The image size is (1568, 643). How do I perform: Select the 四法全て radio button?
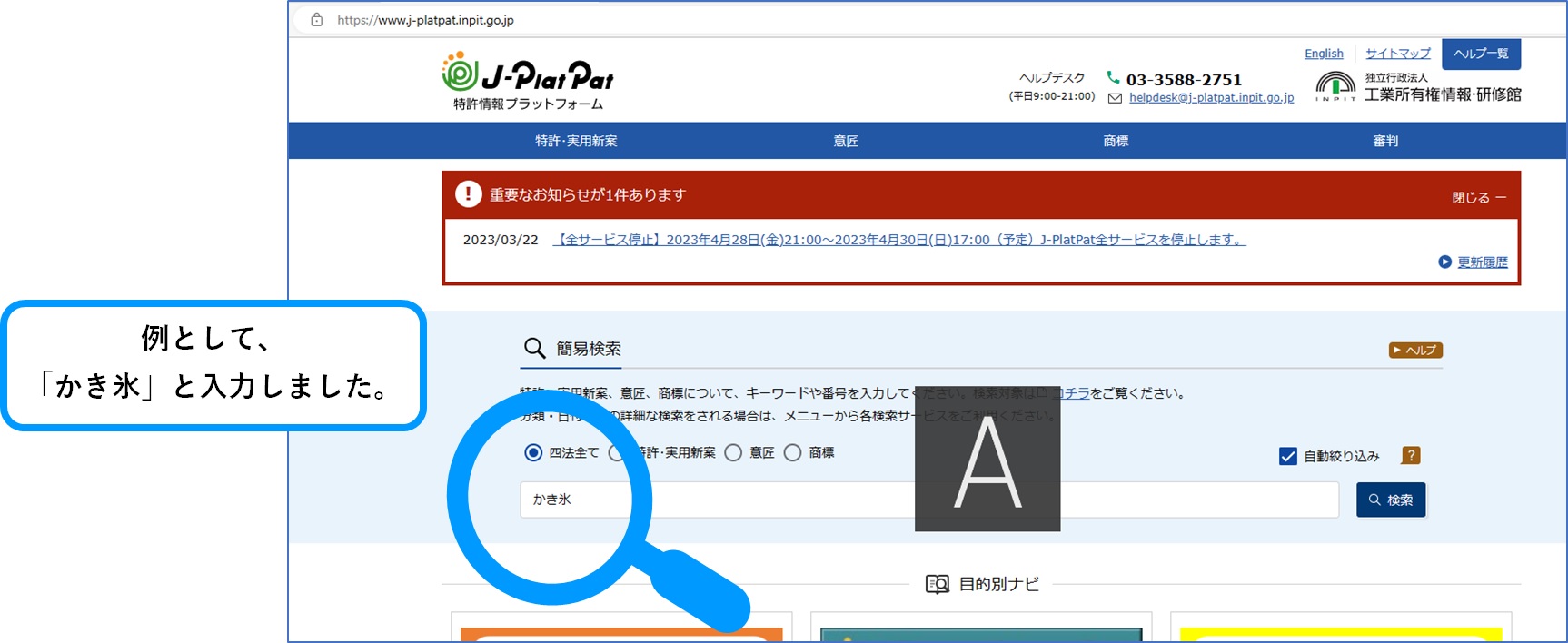pos(533,452)
